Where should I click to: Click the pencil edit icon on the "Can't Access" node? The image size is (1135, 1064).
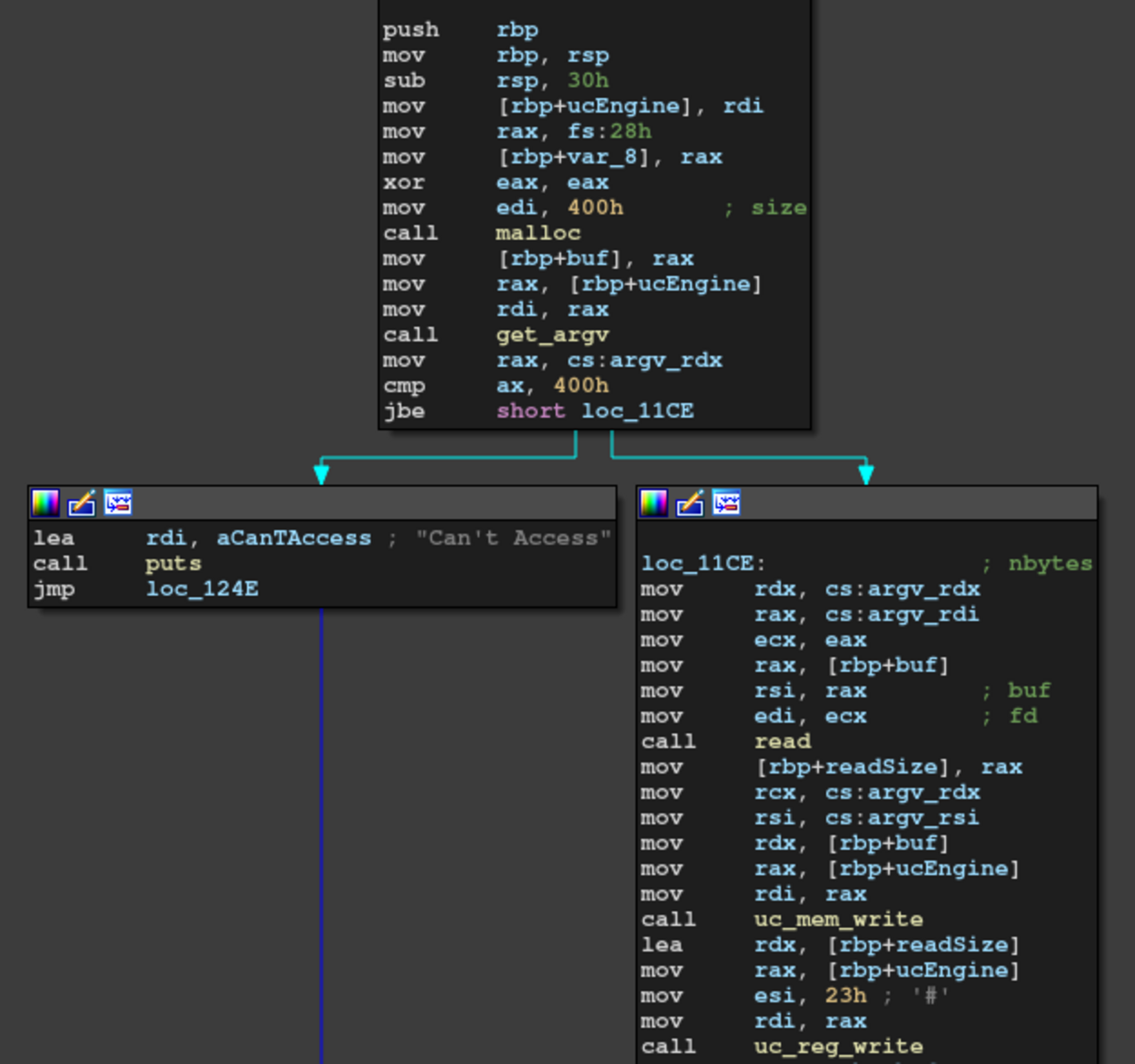point(82,502)
